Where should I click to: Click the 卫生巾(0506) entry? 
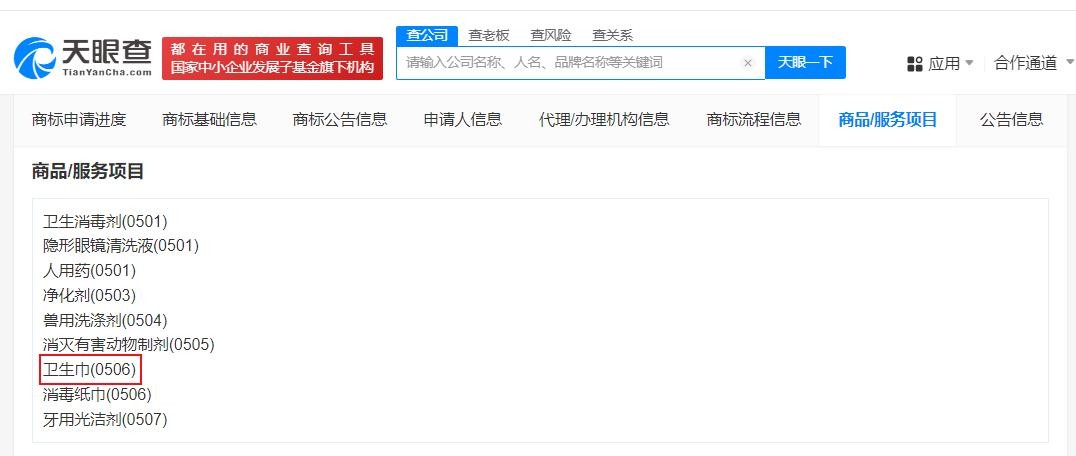91,370
